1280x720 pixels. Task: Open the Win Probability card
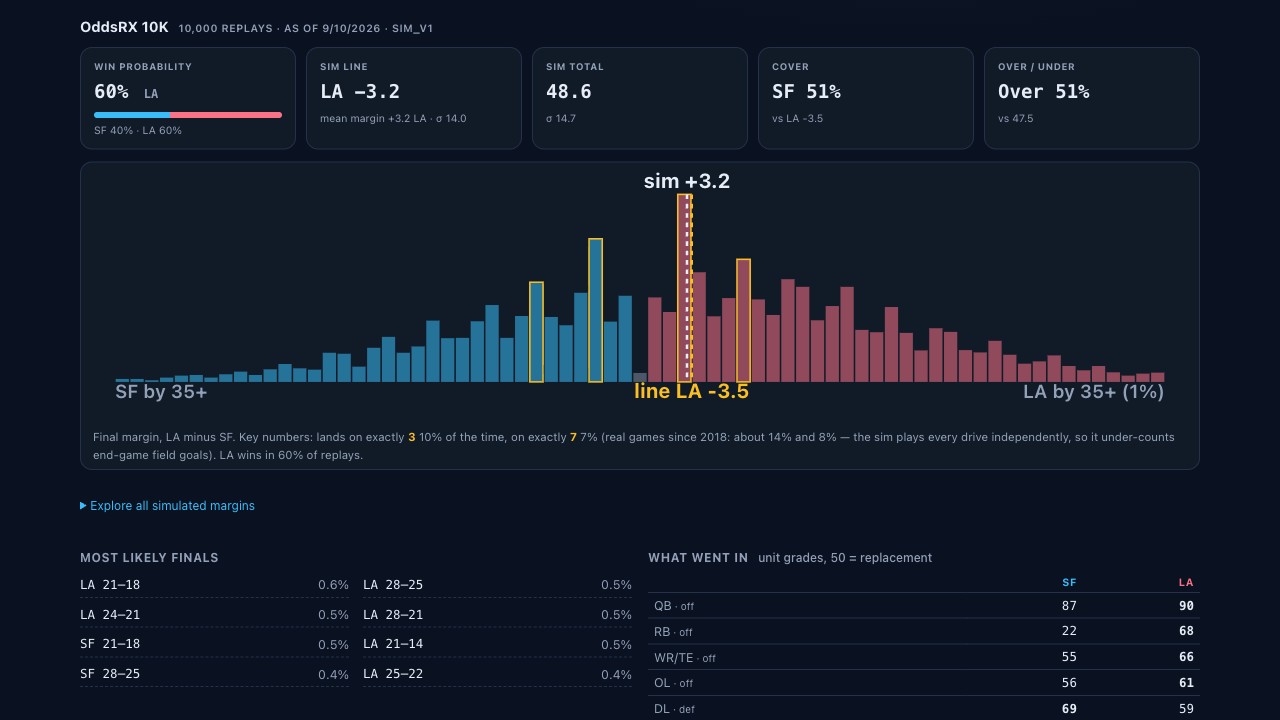(188, 98)
